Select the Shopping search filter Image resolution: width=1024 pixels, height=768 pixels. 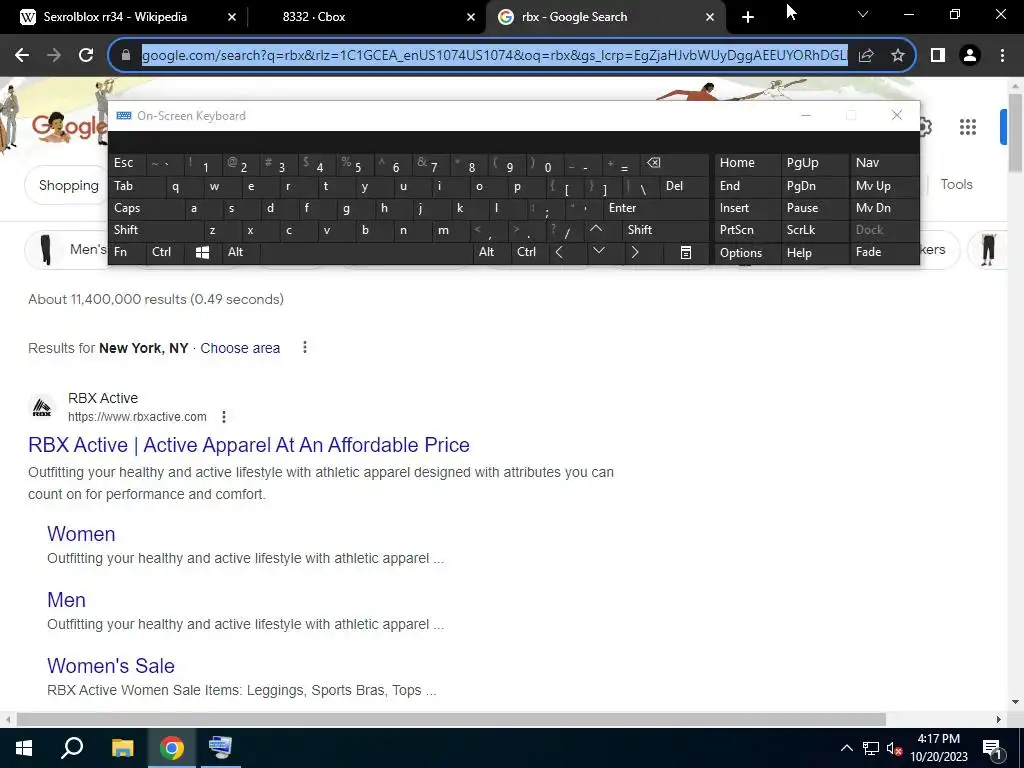point(69,185)
